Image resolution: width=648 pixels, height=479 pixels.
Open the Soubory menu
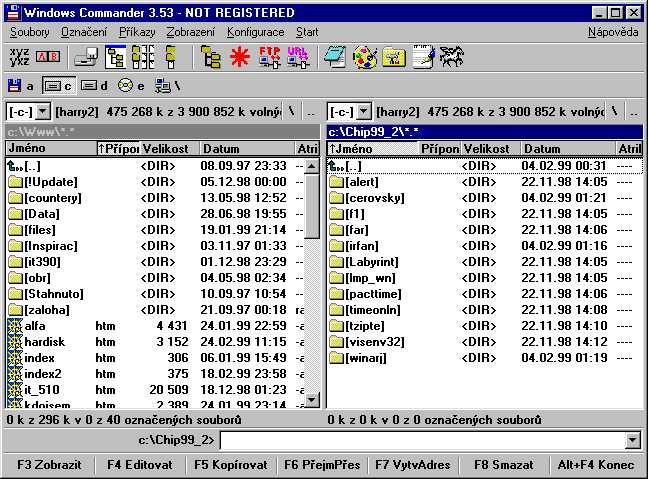pos(29,32)
